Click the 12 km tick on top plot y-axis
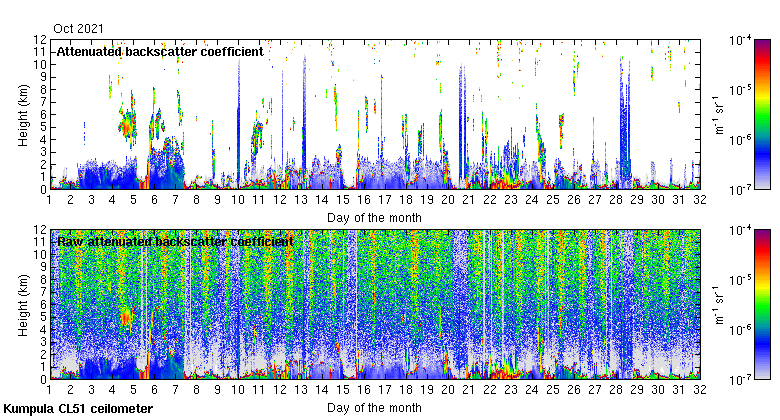This screenshot has width=780, height=420. 39,39
